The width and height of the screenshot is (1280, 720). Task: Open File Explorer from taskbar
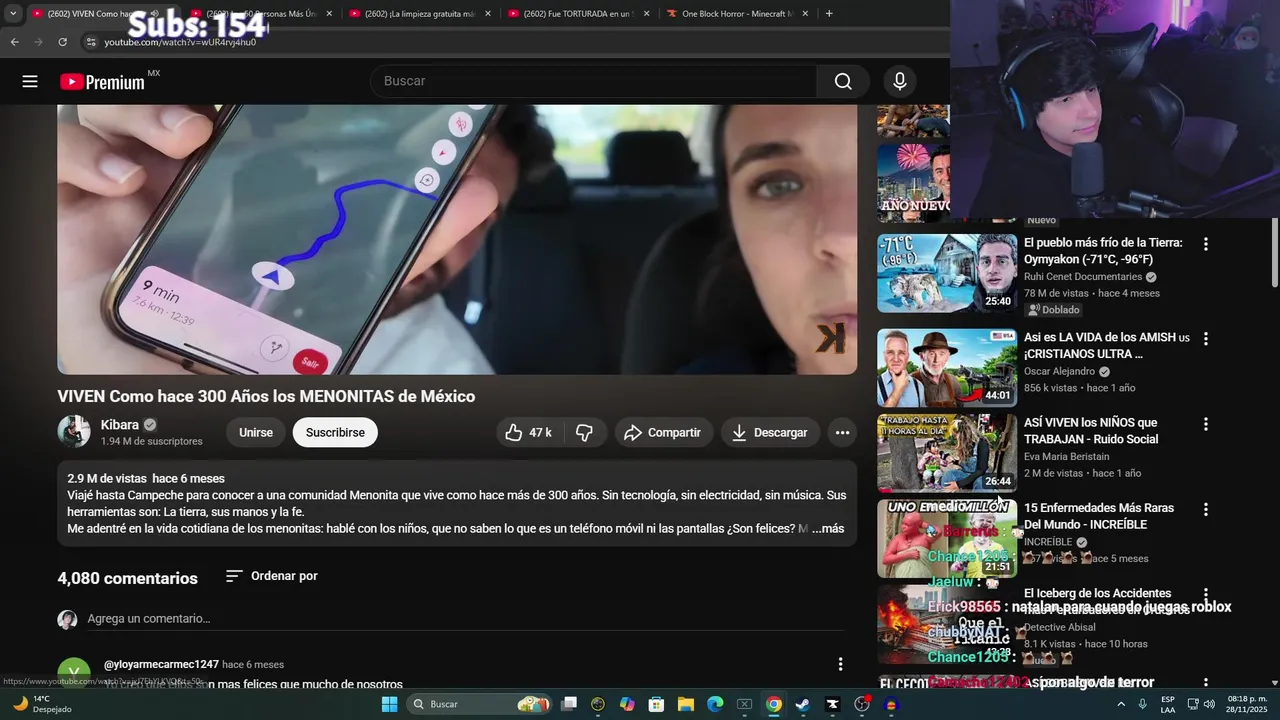pos(686,704)
